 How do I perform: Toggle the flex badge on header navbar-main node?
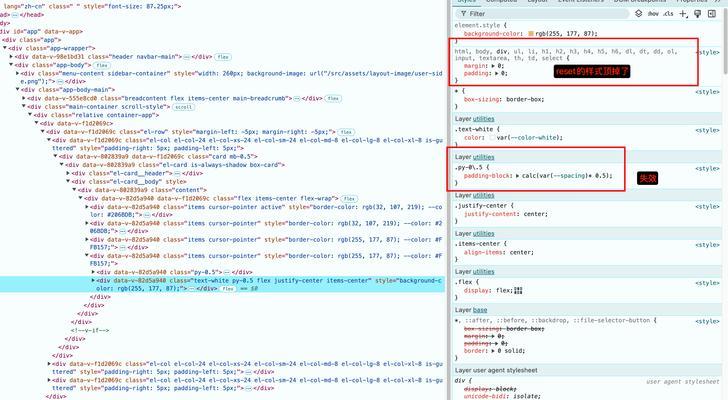(223, 57)
